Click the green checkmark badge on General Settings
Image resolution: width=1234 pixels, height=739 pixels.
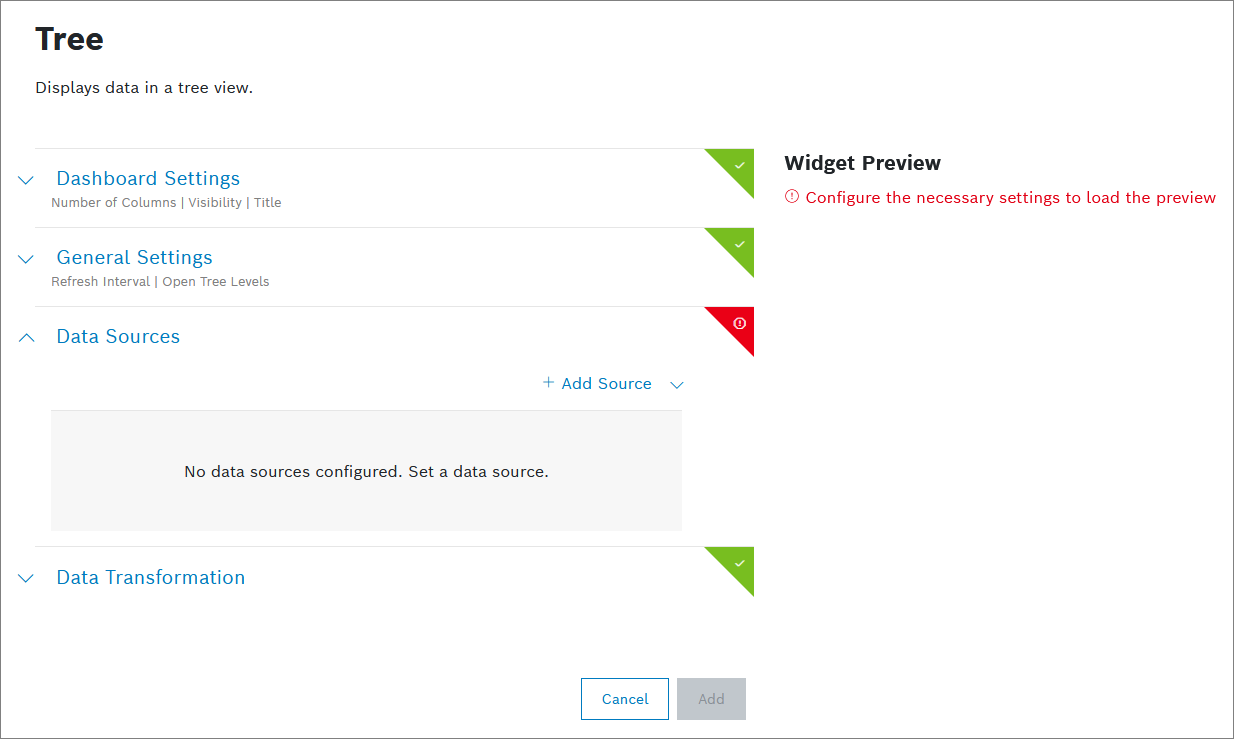[739, 243]
